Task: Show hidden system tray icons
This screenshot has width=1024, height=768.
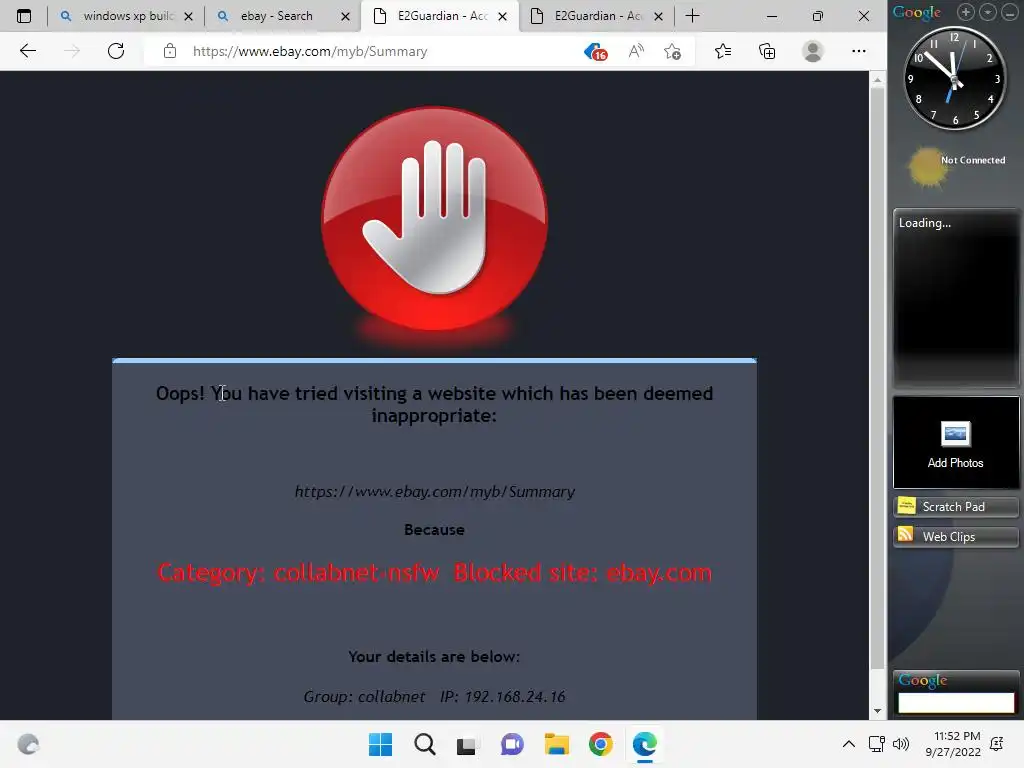Action: click(x=848, y=744)
